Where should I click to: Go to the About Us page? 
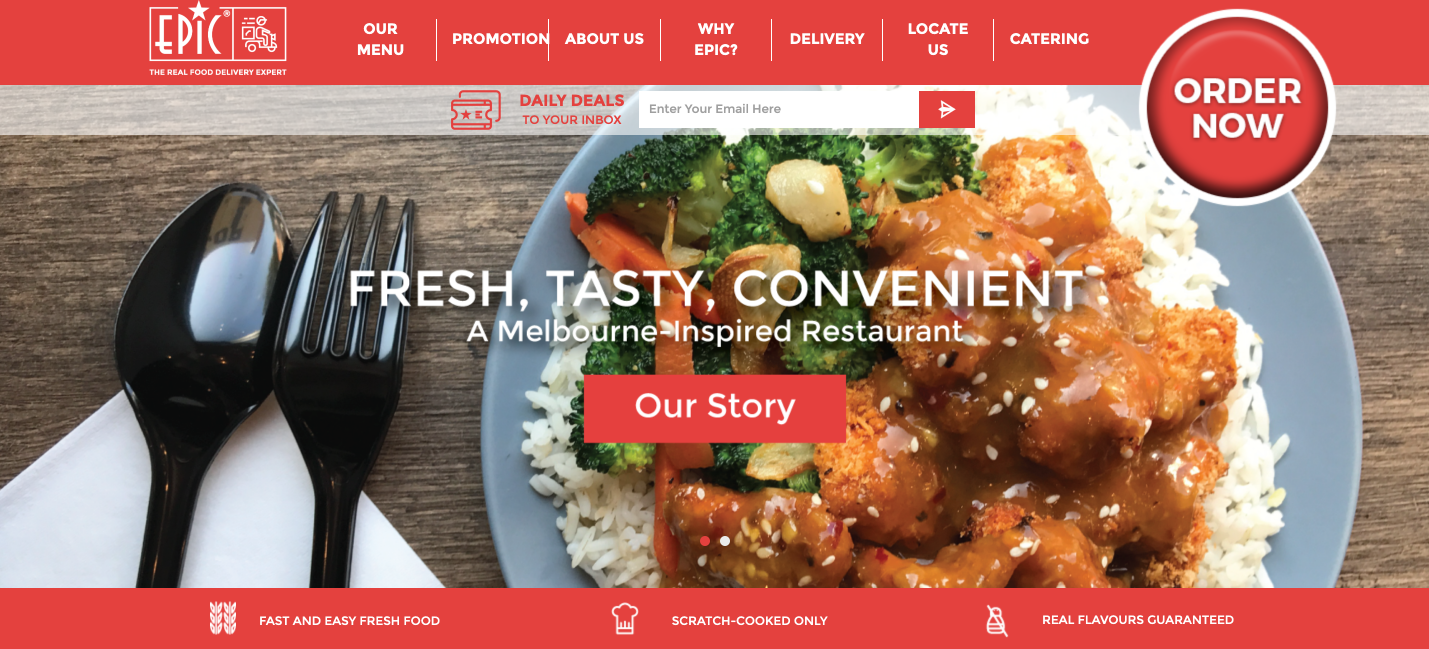click(x=604, y=39)
